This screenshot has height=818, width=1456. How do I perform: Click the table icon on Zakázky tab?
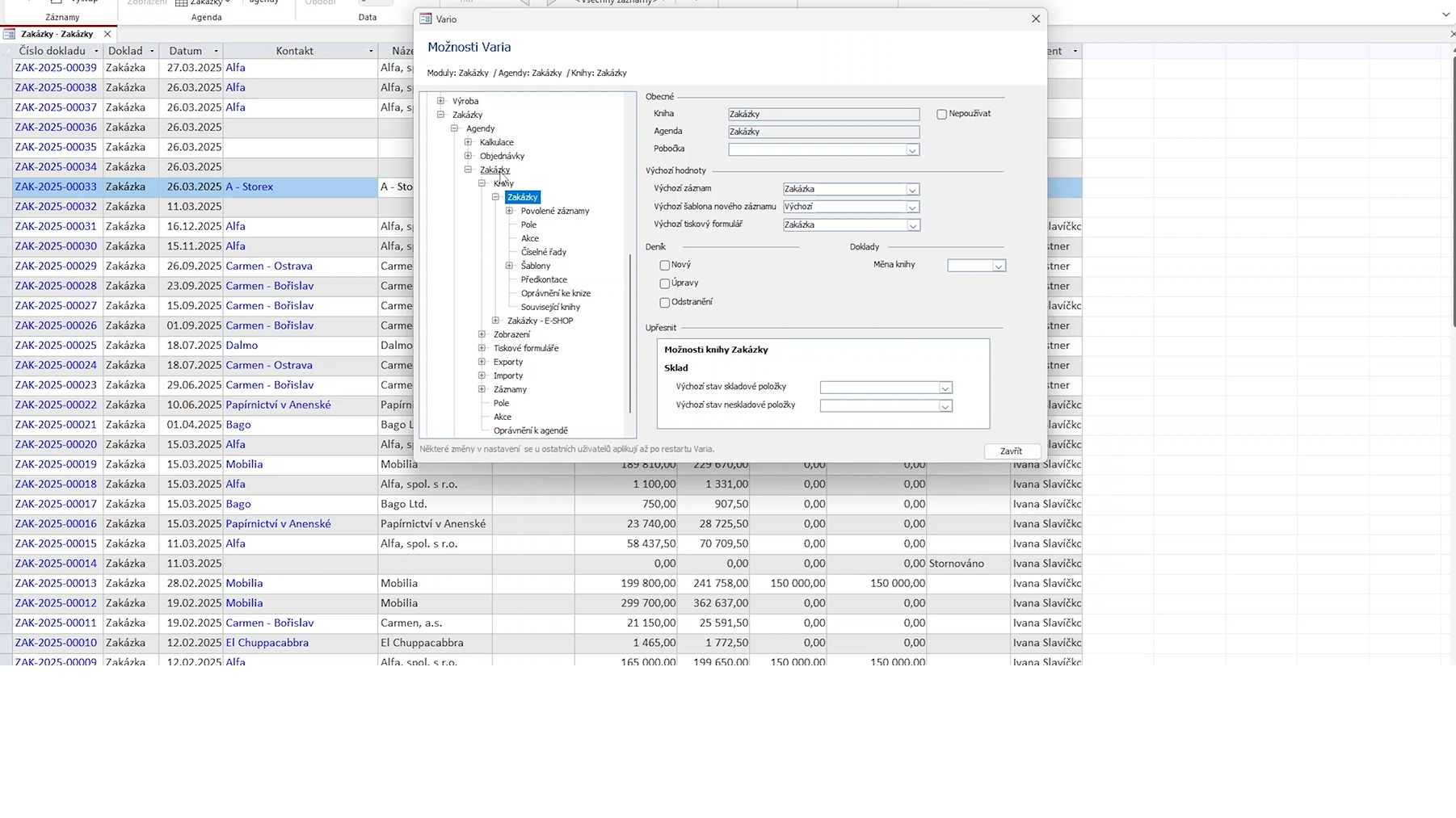pyautogui.click(x=9, y=34)
